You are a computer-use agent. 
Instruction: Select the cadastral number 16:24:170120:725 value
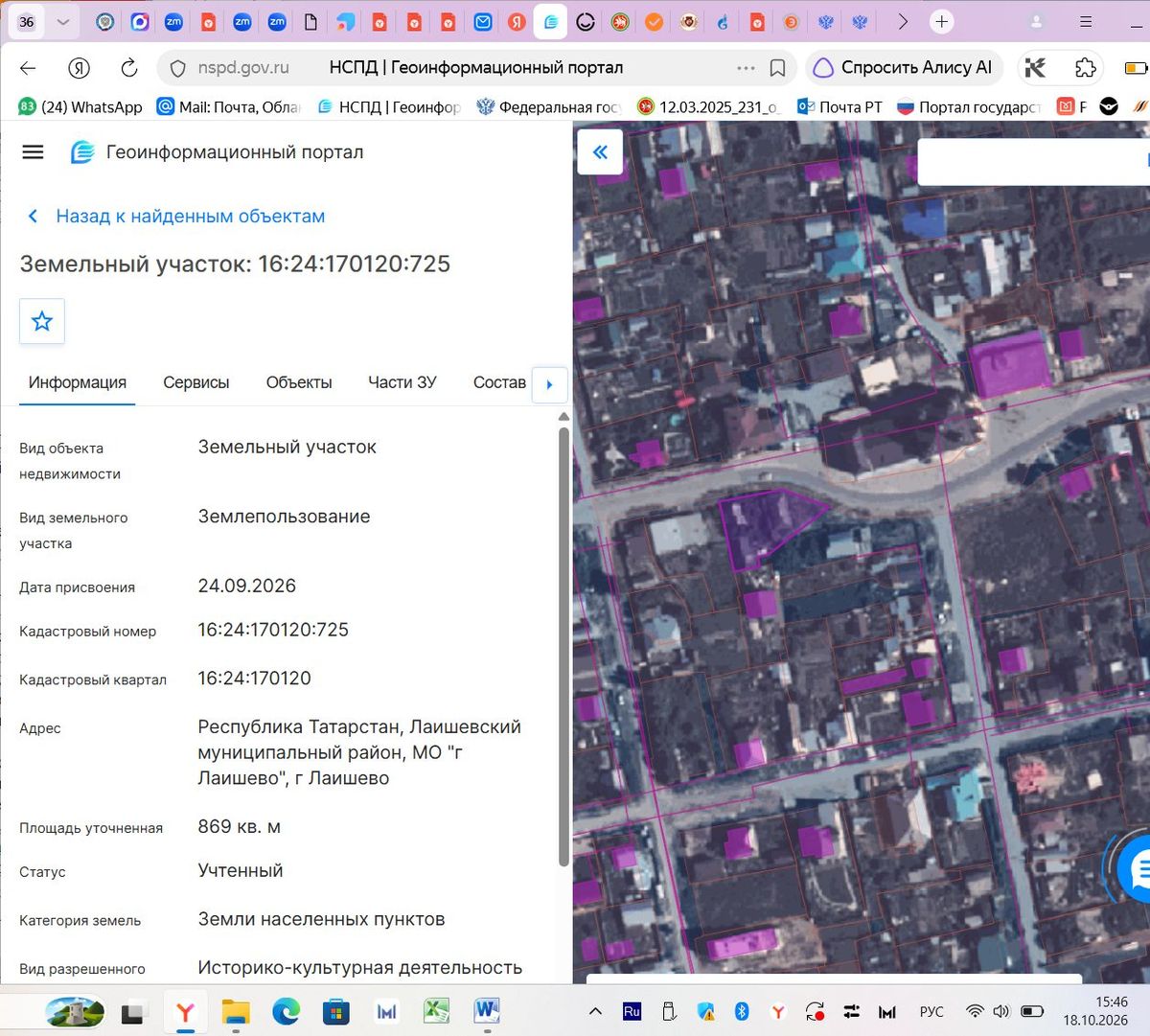pos(273,630)
